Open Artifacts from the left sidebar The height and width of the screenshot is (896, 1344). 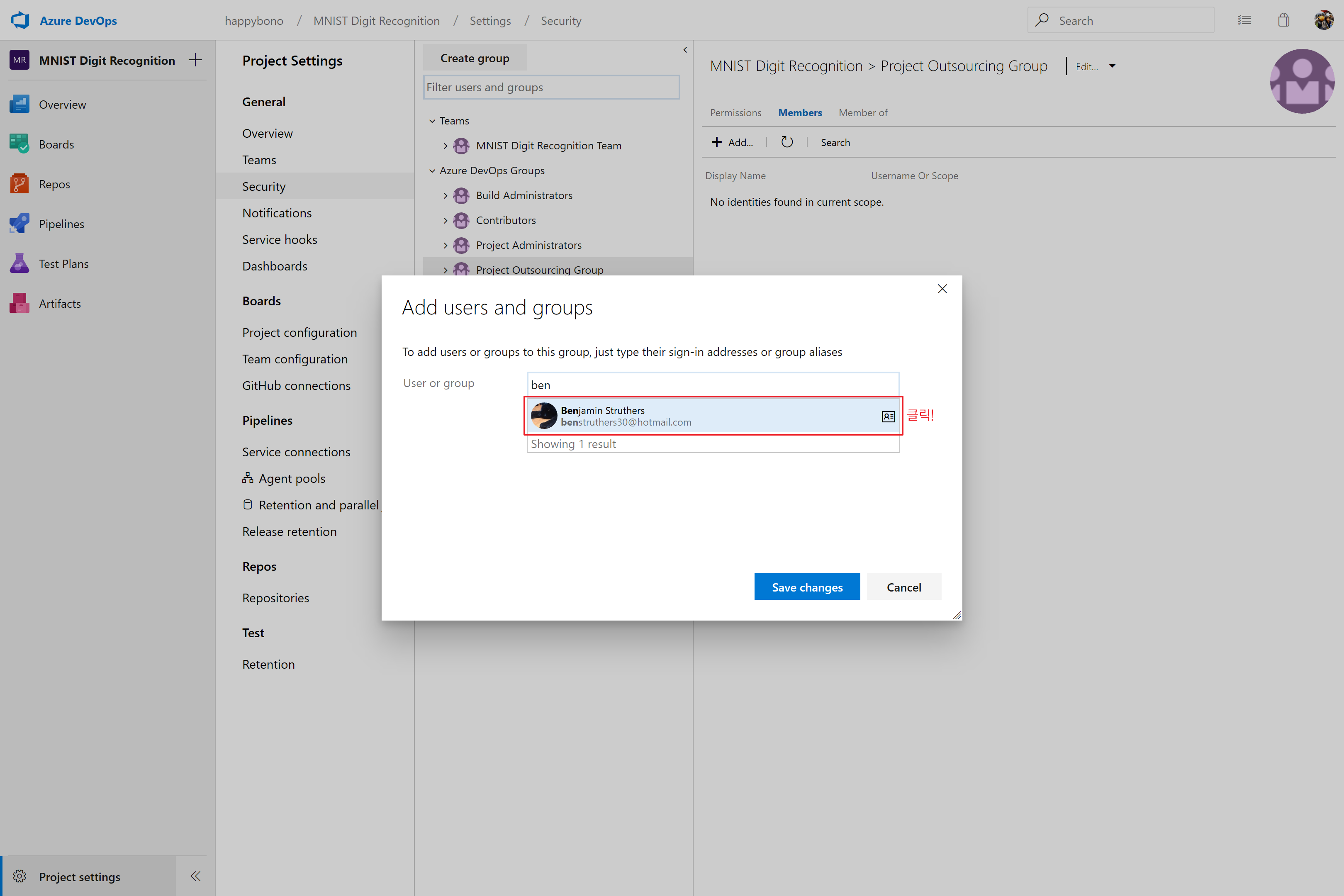59,303
